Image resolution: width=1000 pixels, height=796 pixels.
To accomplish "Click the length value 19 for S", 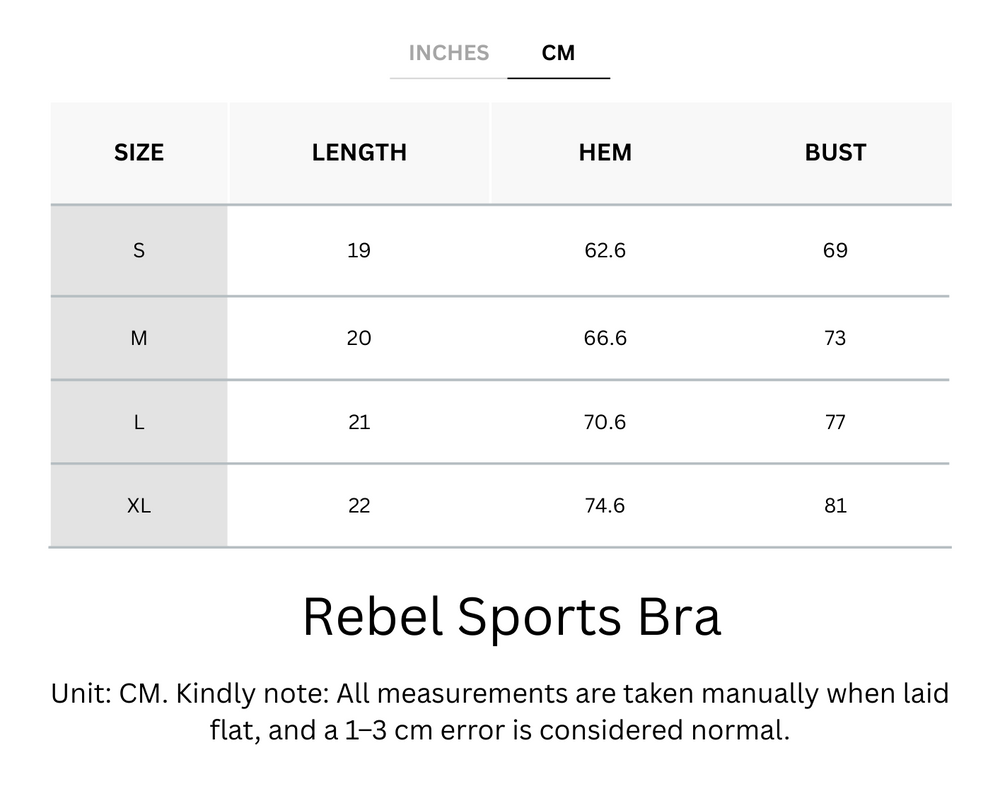I will click(359, 250).
